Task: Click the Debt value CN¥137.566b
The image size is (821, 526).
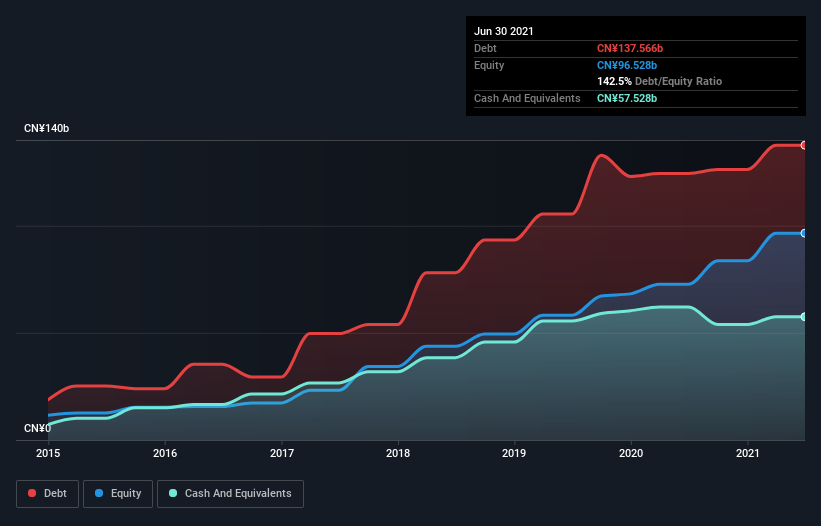Action: click(630, 48)
